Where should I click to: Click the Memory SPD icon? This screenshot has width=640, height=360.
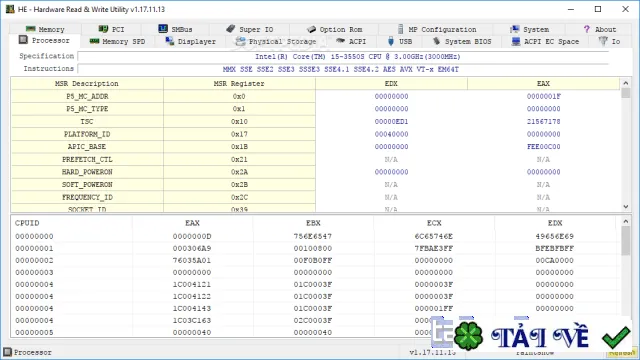click(94, 41)
